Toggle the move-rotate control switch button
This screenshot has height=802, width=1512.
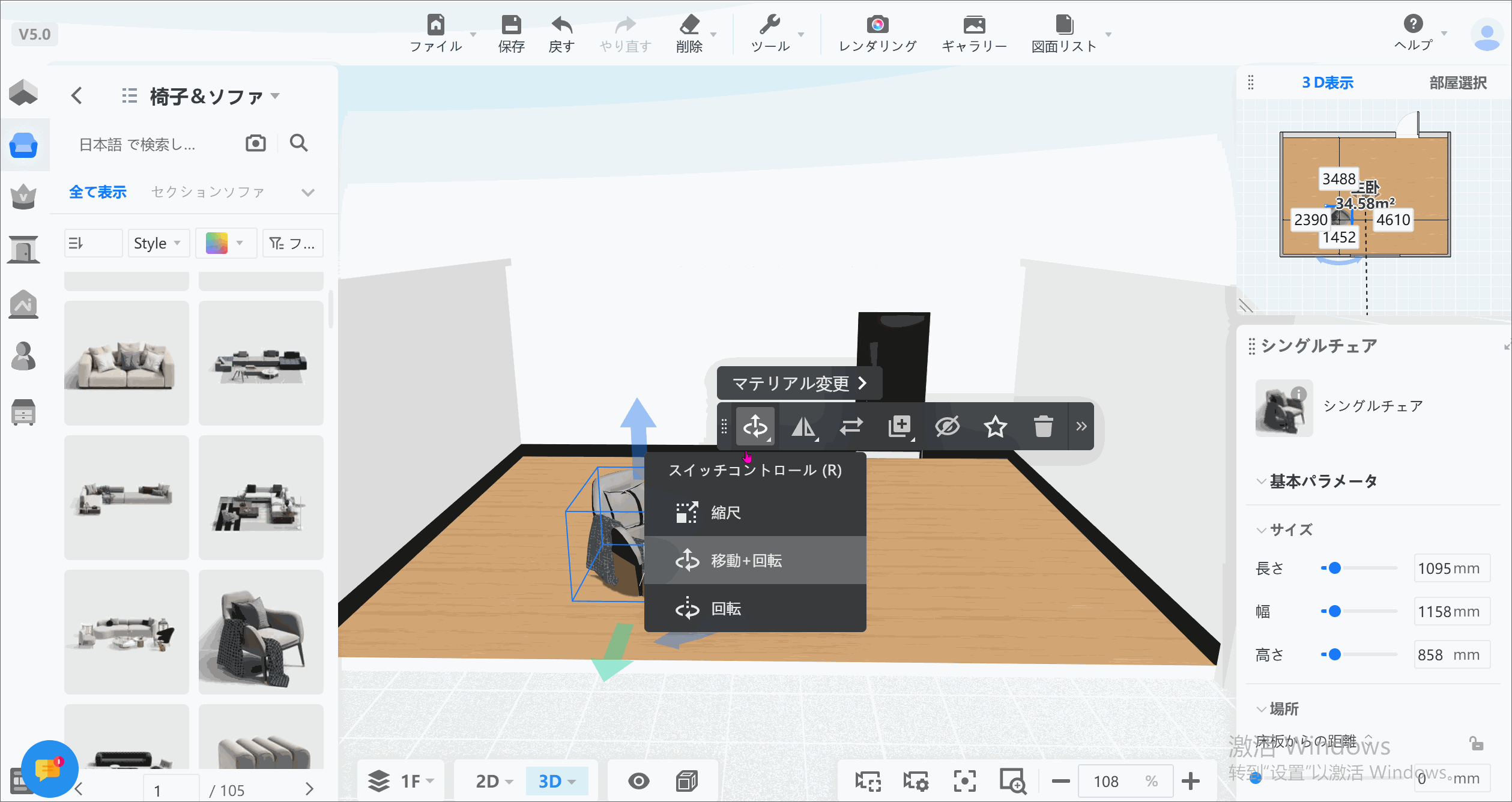pyautogui.click(x=755, y=427)
